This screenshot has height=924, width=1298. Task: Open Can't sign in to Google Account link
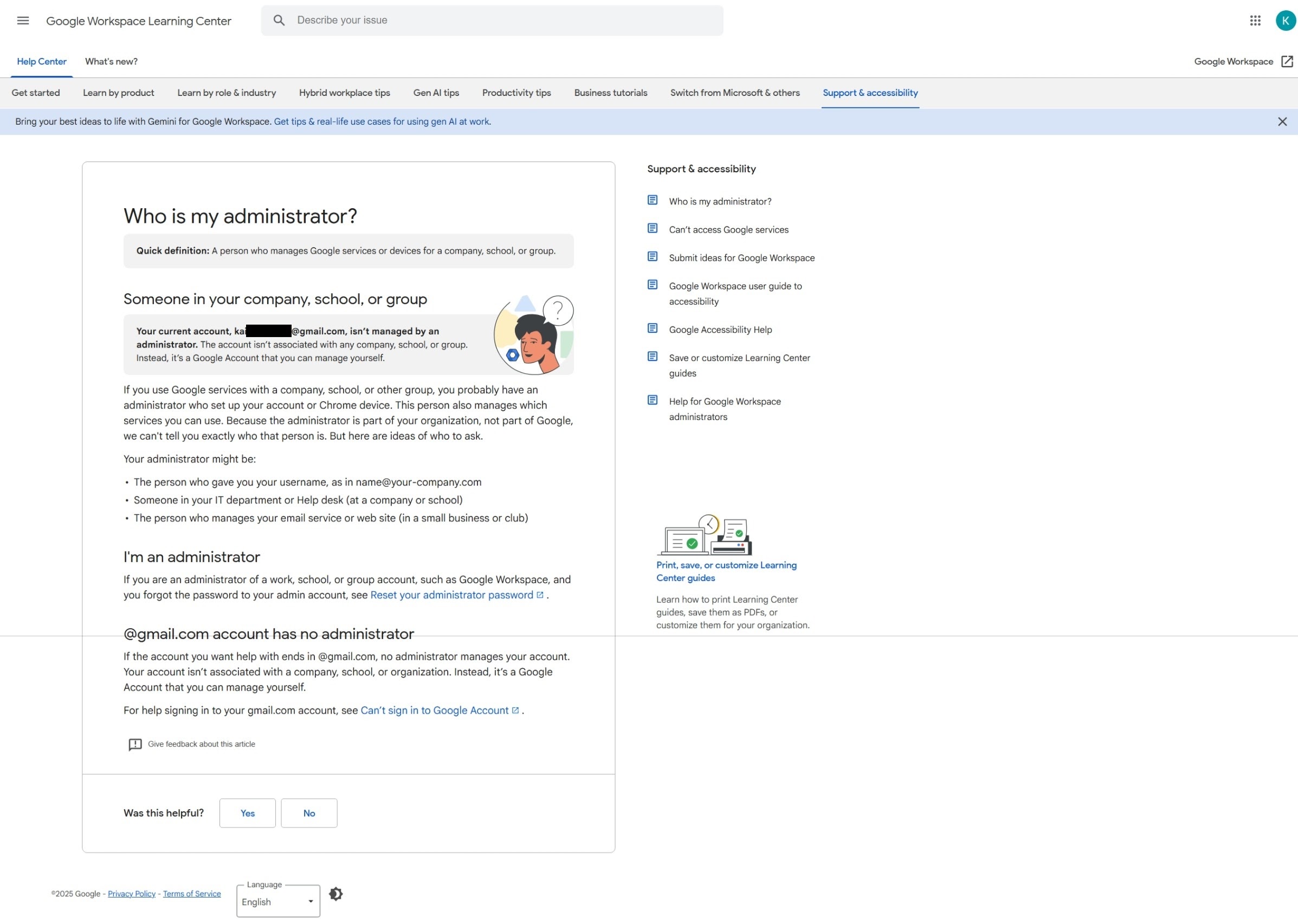click(434, 710)
